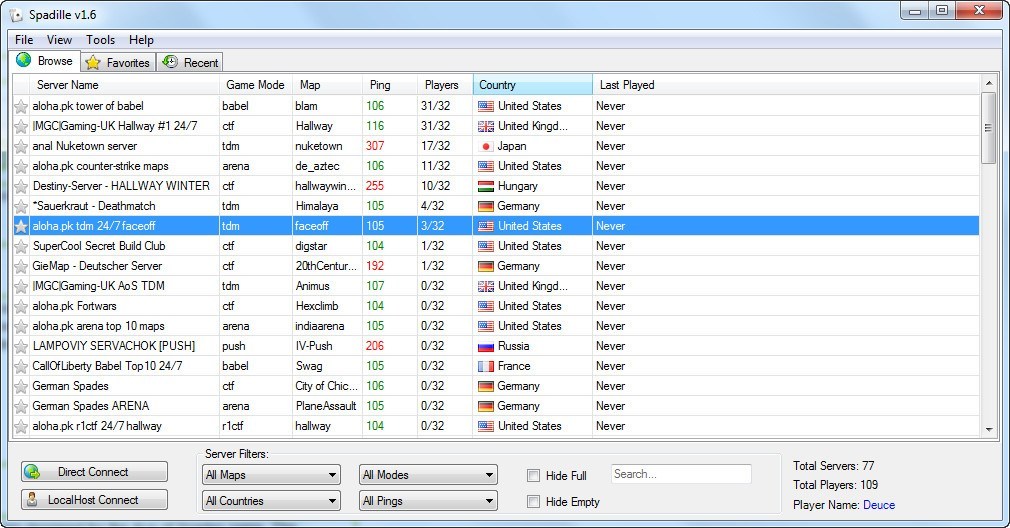Expand the All Pings dropdown
This screenshot has height=528, width=1010.
coord(428,500)
